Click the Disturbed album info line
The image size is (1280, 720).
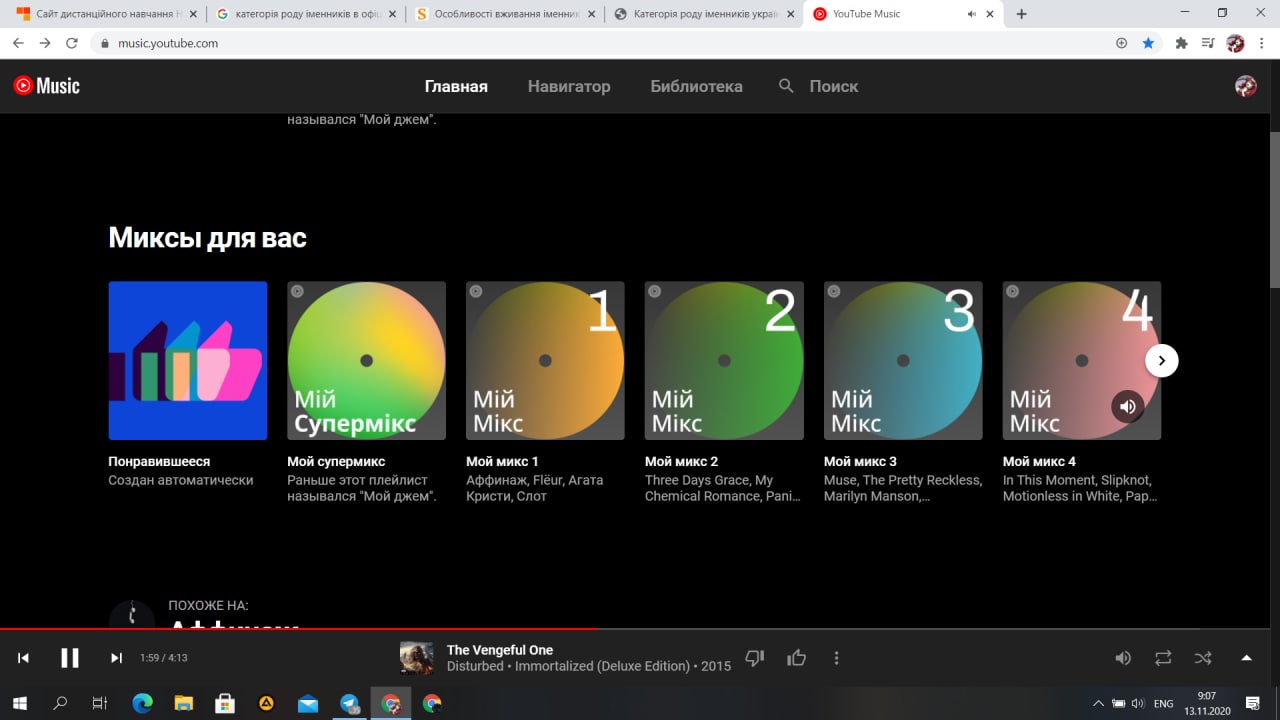(589, 666)
